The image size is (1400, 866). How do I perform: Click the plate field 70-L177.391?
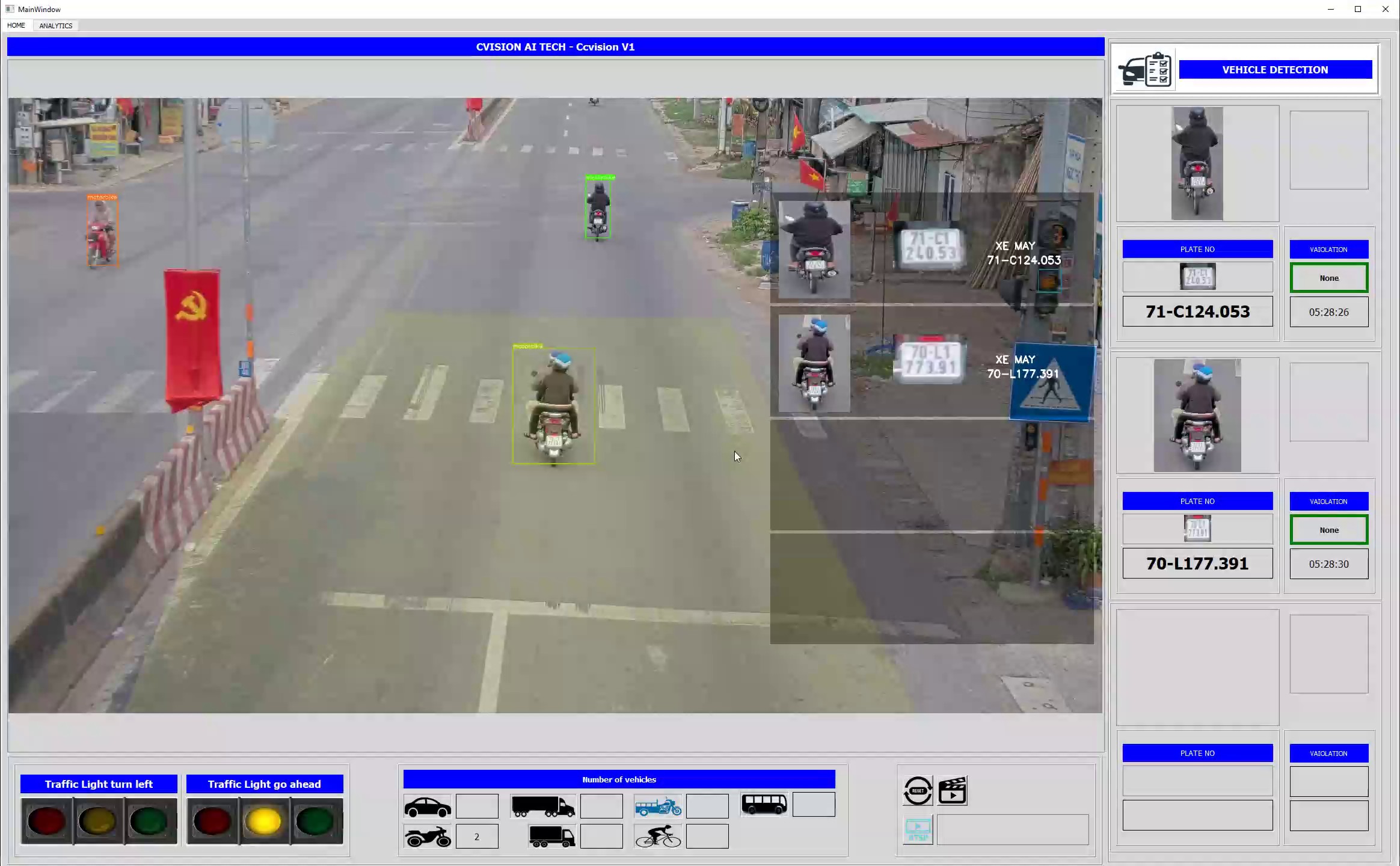tap(1197, 564)
